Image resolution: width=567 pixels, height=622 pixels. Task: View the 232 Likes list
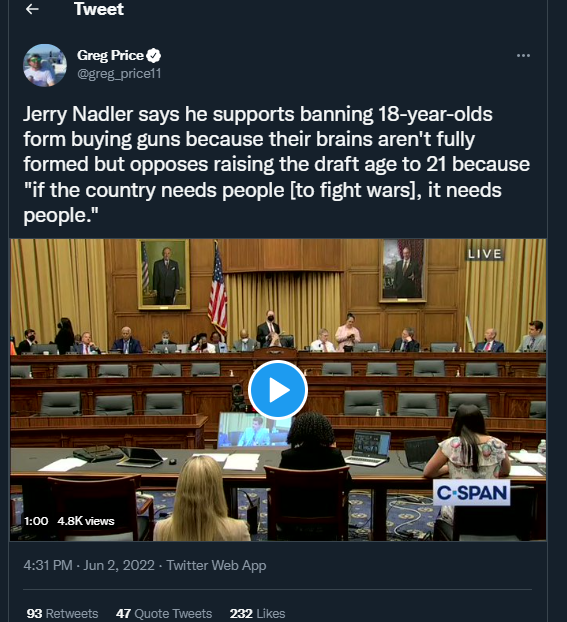(258, 613)
